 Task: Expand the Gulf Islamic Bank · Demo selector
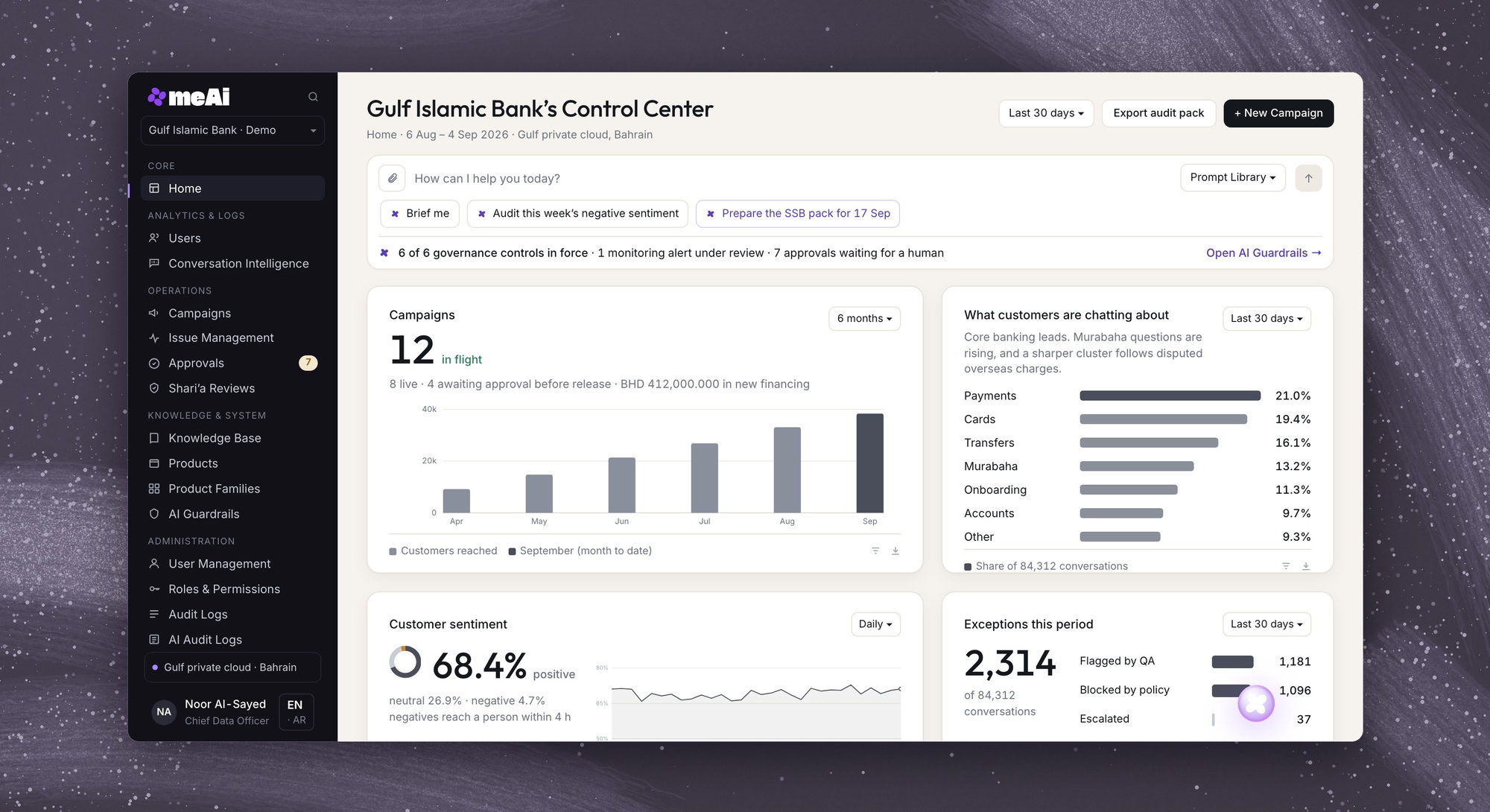point(232,130)
